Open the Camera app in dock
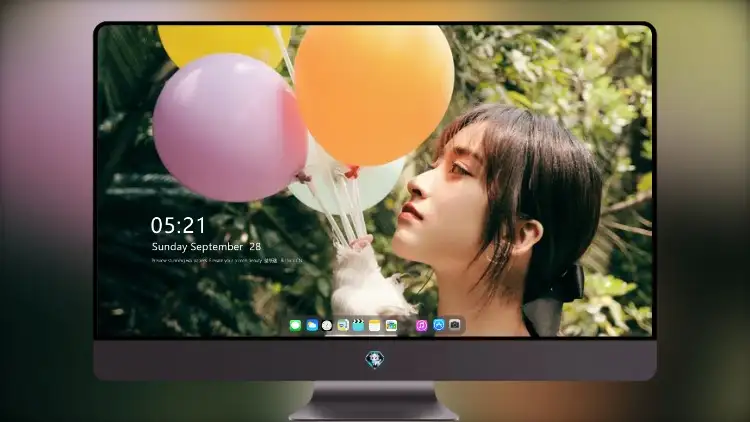The width and height of the screenshot is (750, 422). point(455,325)
